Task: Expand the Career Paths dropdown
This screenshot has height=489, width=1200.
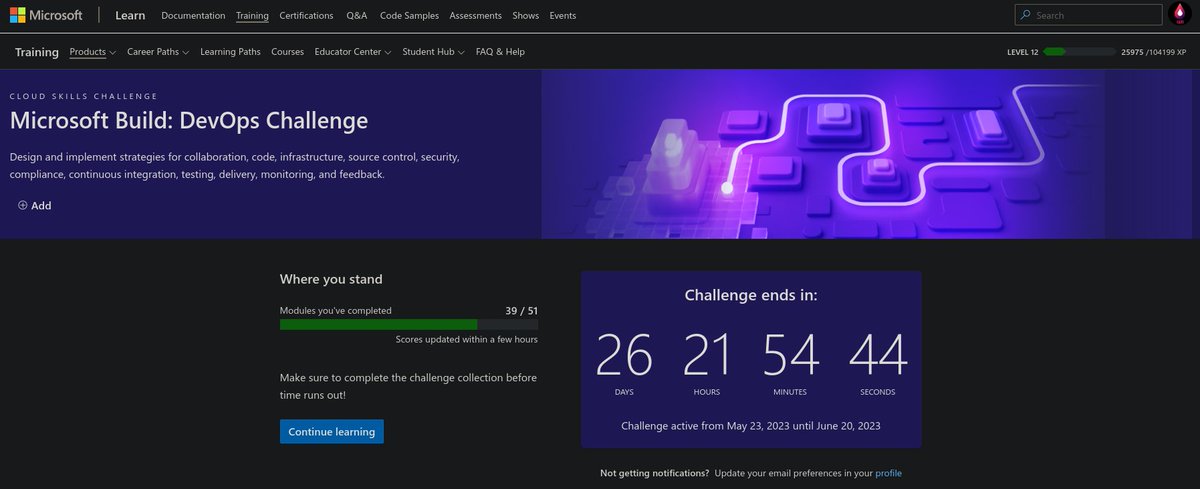Action: (x=158, y=52)
